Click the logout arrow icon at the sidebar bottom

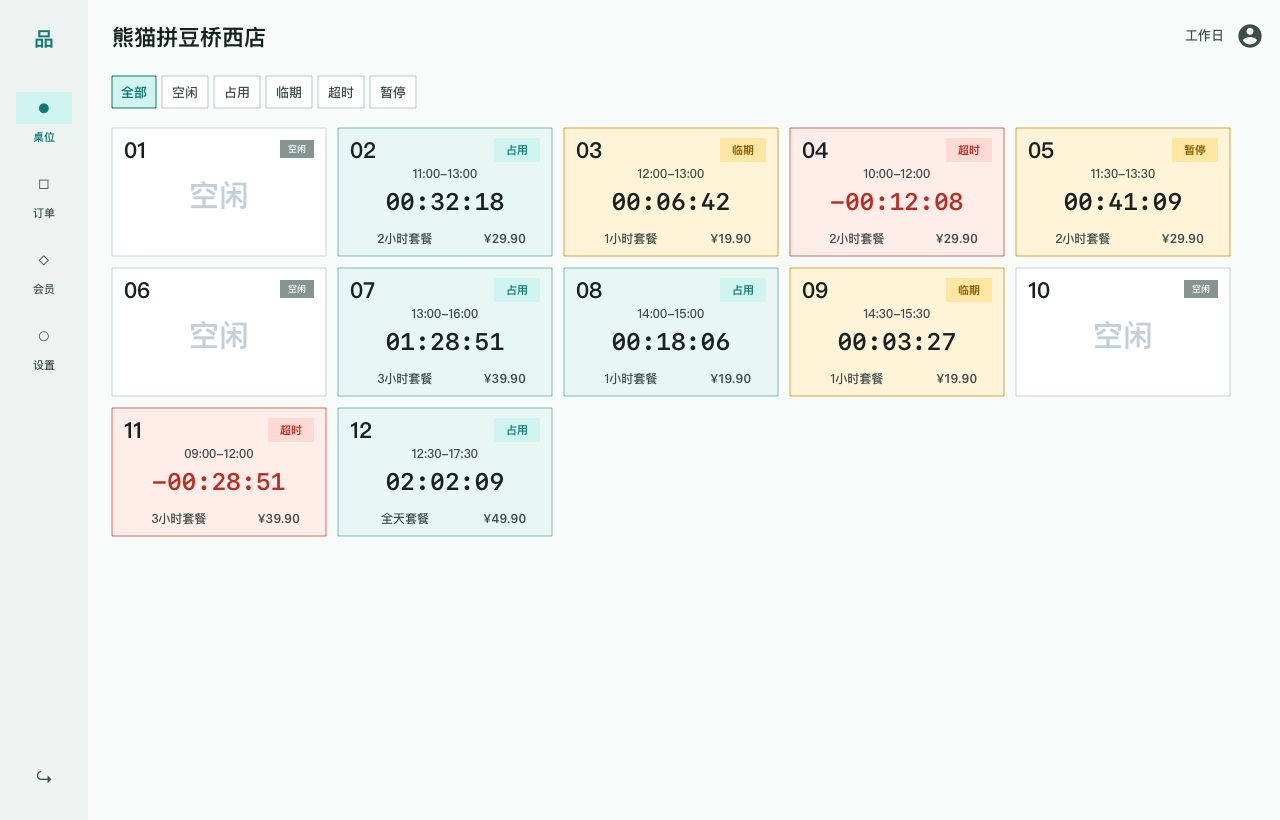point(44,777)
